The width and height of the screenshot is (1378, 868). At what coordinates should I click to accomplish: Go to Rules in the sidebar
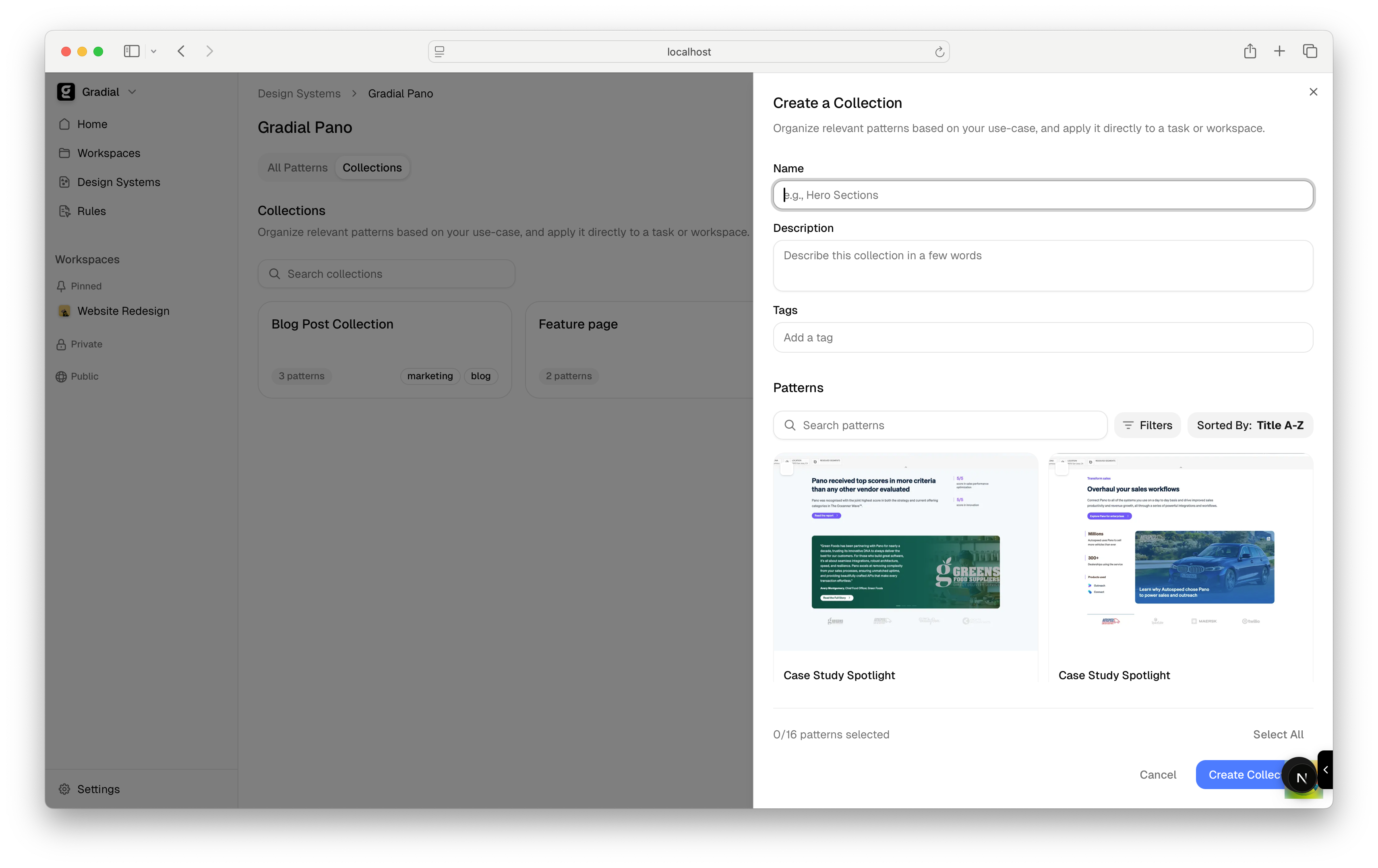[x=91, y=211]
